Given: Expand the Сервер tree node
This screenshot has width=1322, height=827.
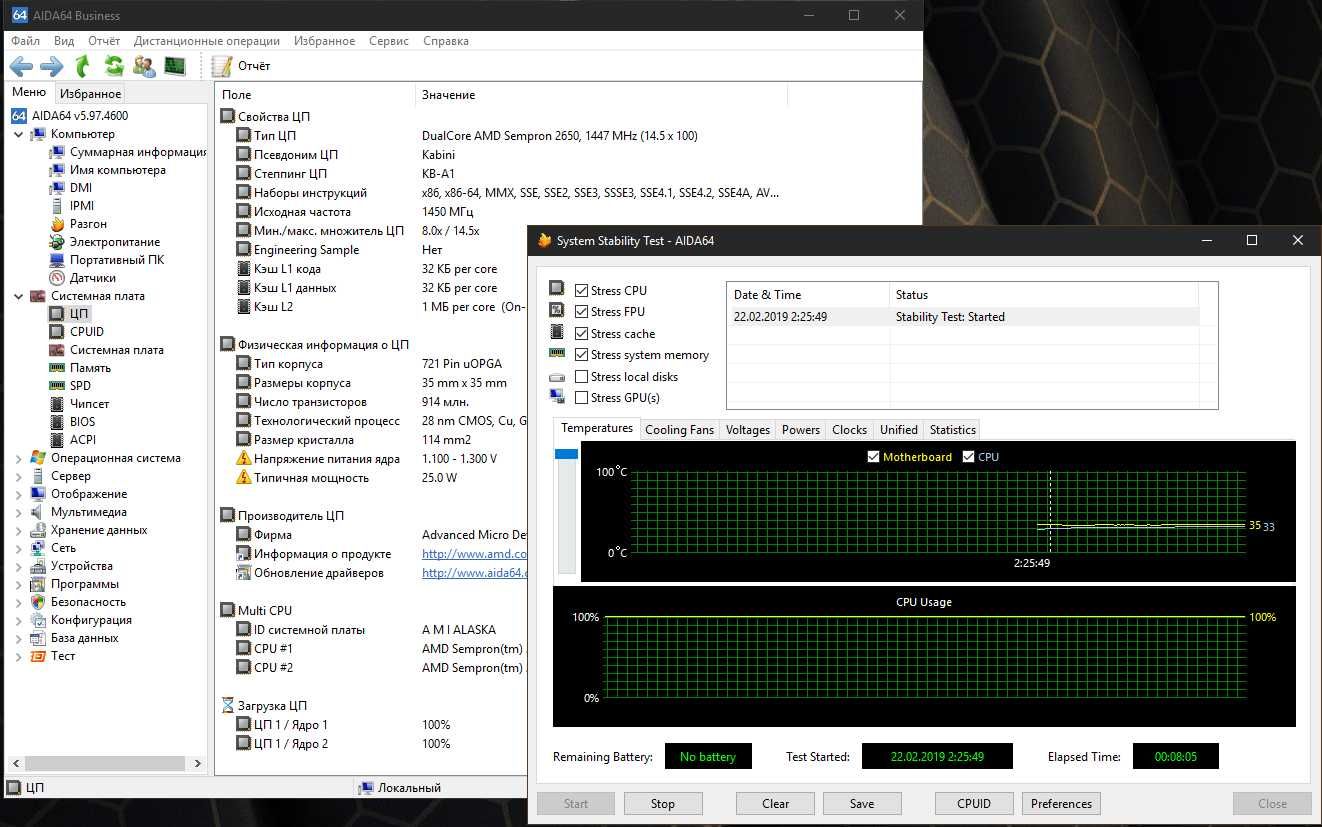Looking at the screenshot, I should click(x=18, y=476).
